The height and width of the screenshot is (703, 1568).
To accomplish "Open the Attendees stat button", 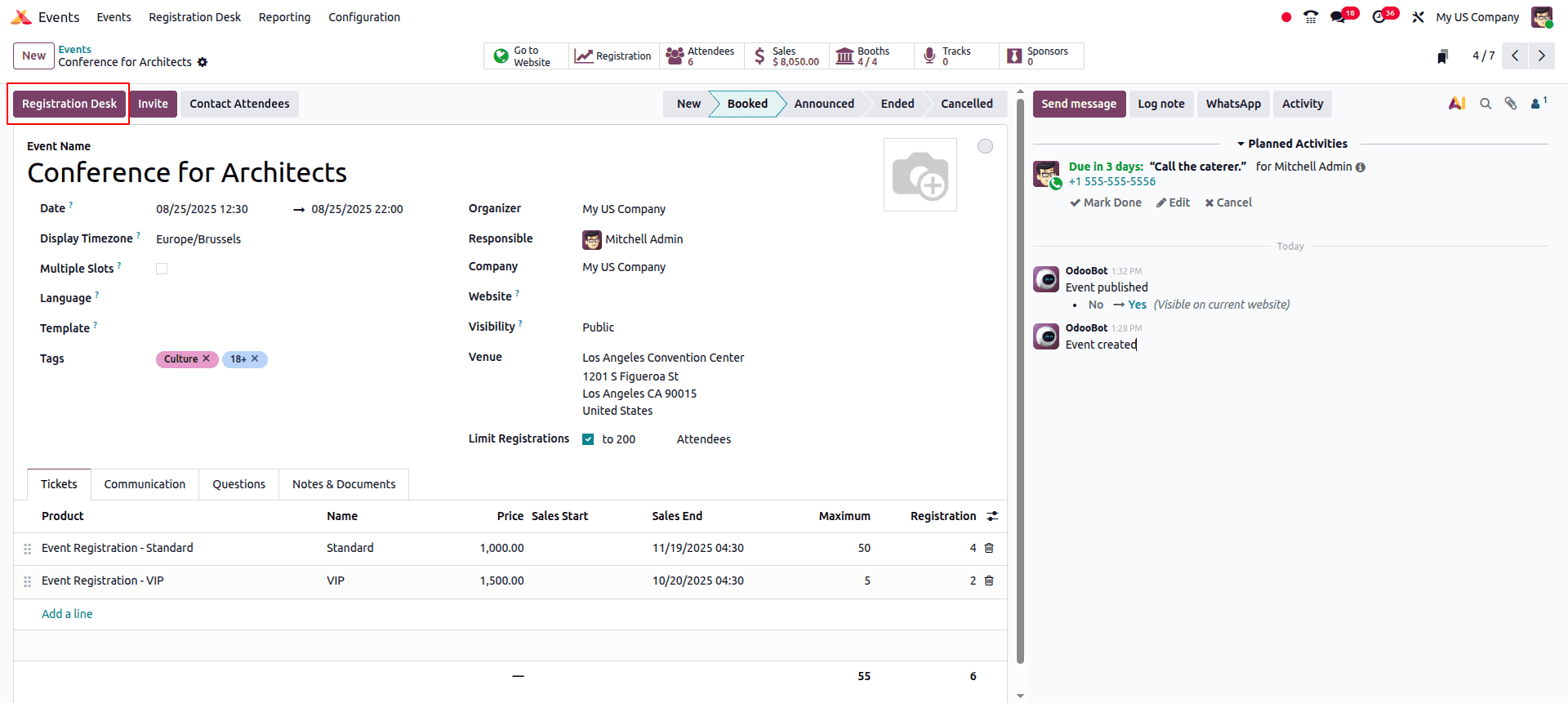I will pyautogui.click(x=702, y=56).
